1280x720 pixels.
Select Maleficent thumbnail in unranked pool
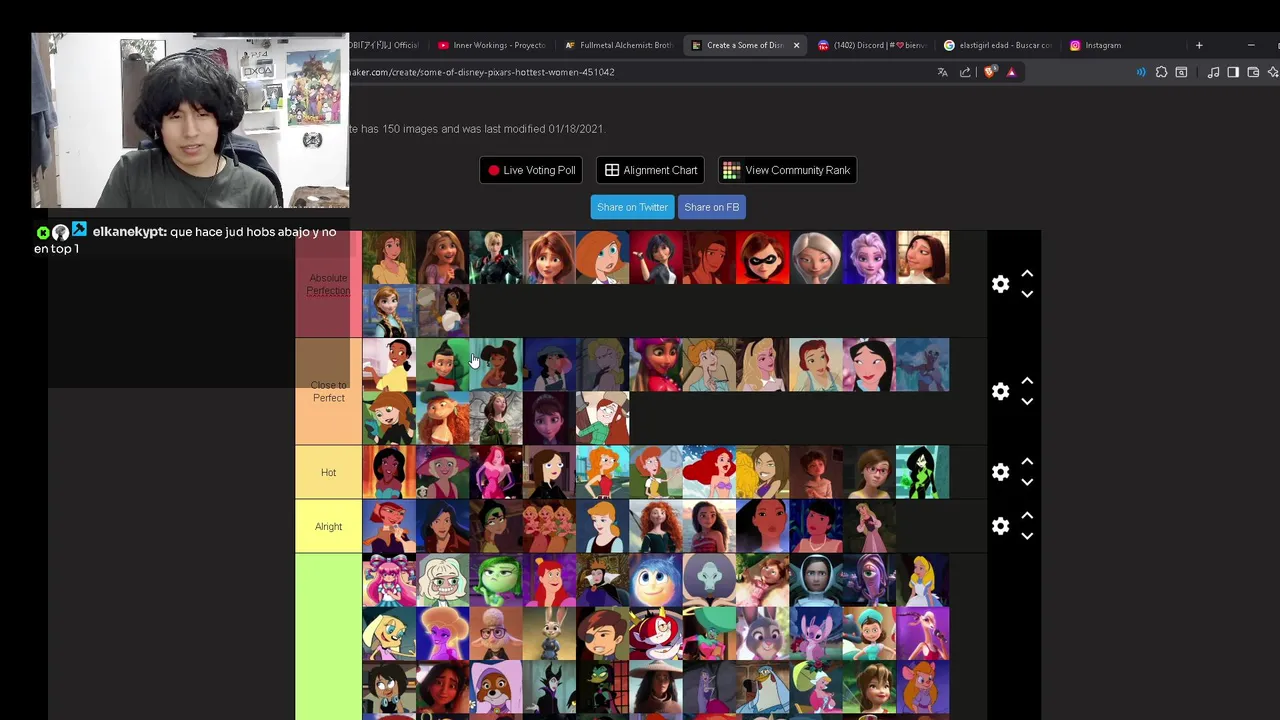[549, 687]
